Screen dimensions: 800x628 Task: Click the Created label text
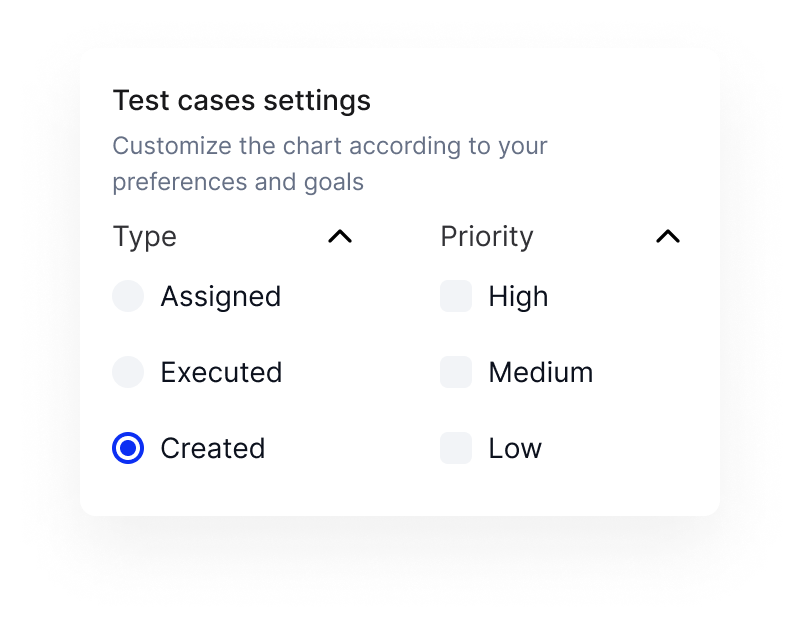point(213,448)
